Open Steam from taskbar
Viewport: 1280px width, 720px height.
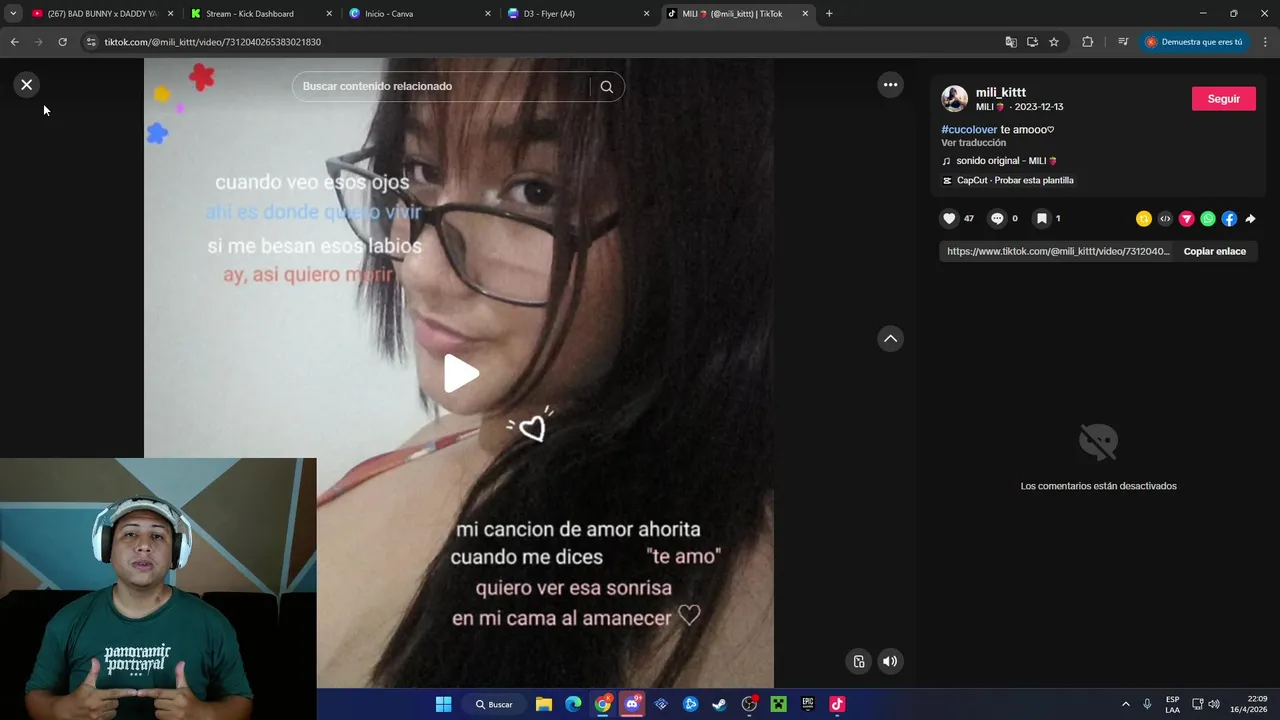tap(719, 704)
